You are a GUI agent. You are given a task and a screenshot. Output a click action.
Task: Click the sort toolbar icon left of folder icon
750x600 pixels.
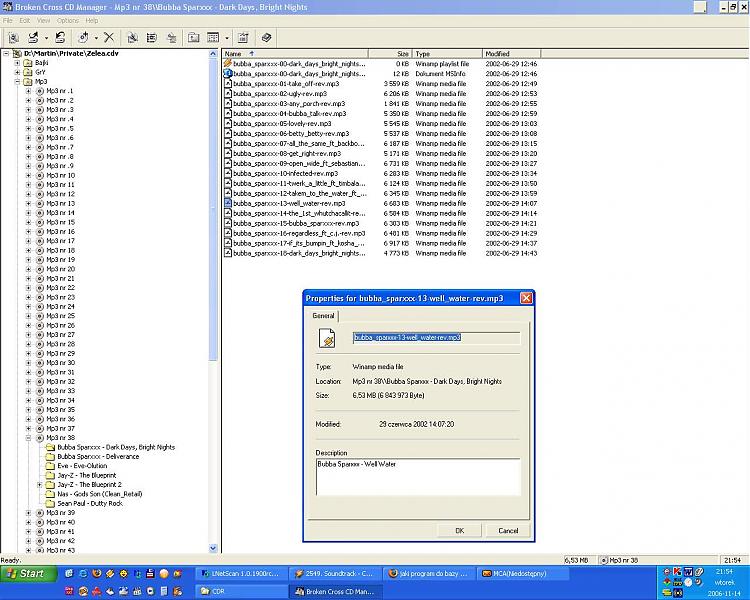pyautogui.click(x=172, y=38)
